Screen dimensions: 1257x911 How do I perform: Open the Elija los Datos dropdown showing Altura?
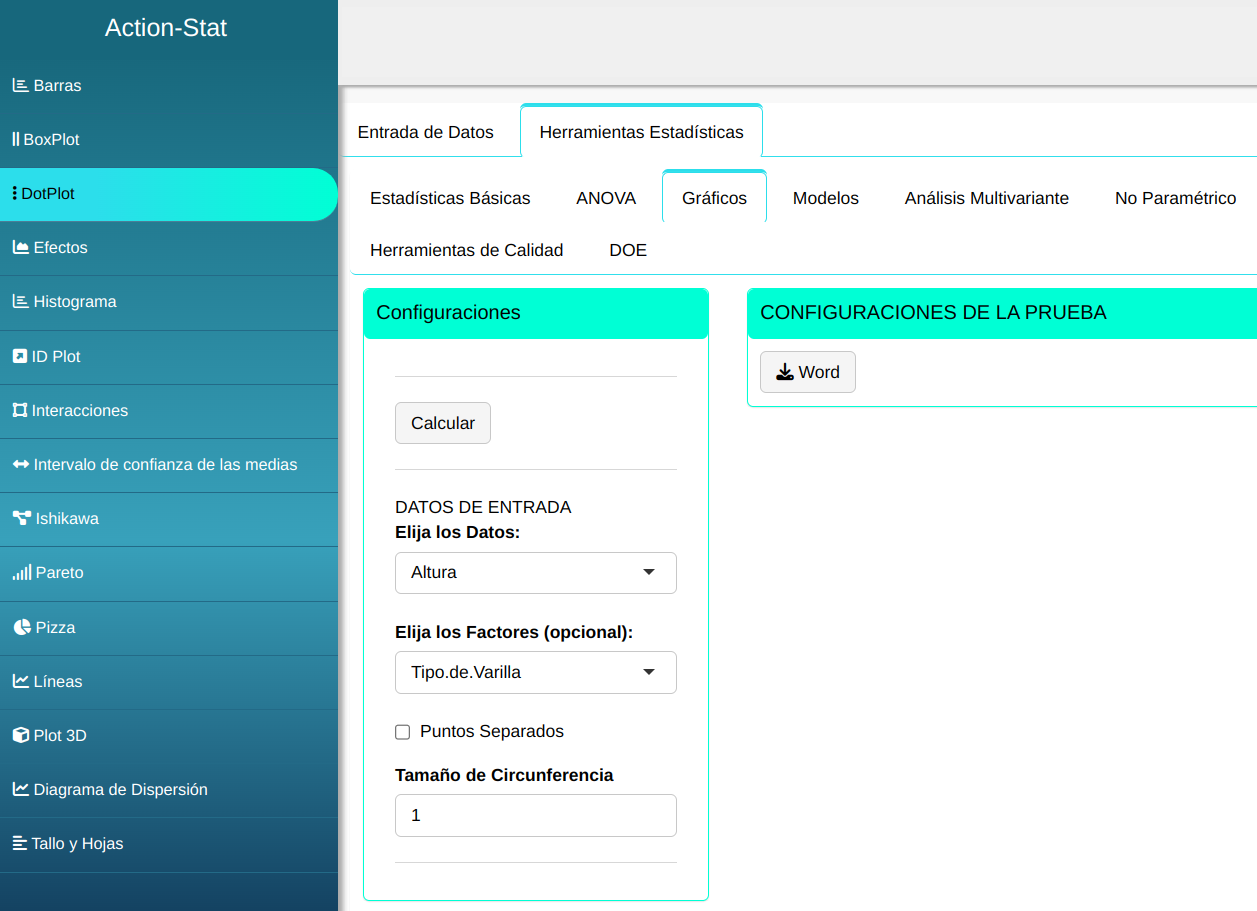point(535,573)
